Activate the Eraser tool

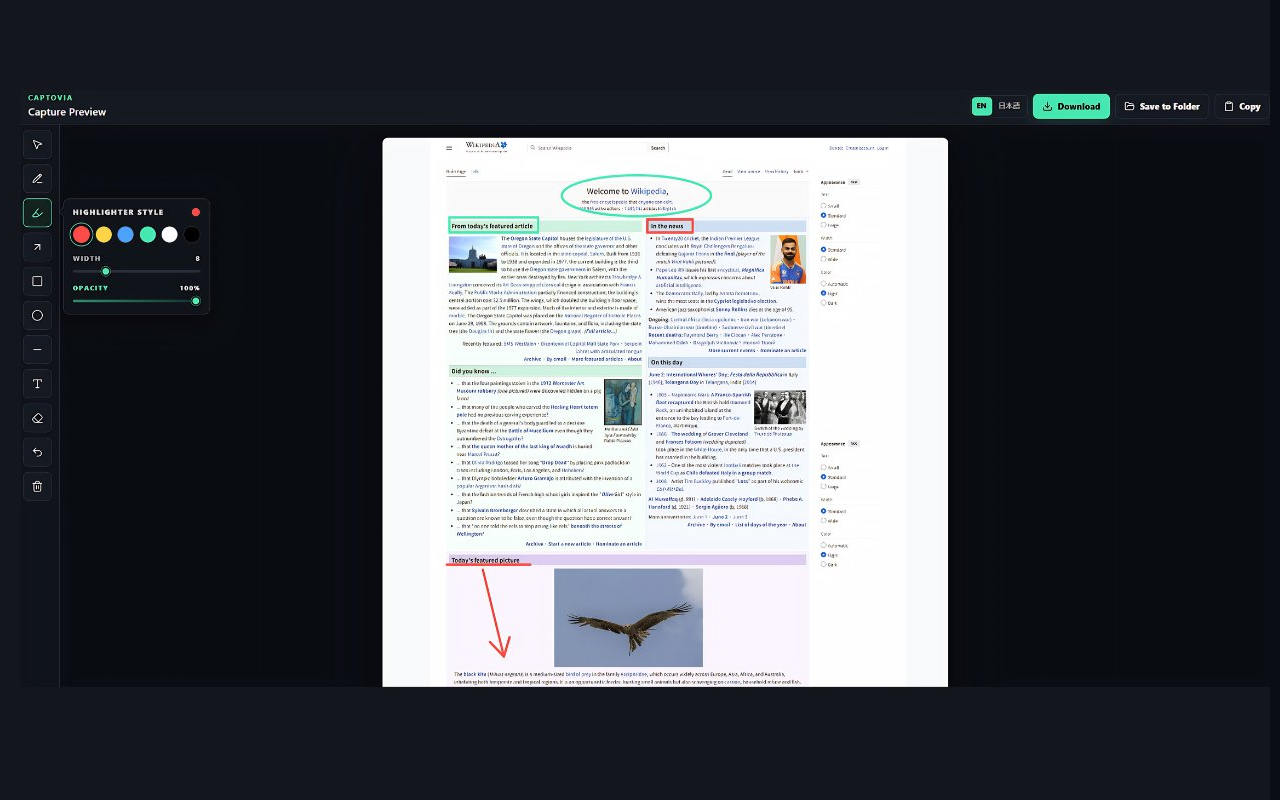pos(37,418)
